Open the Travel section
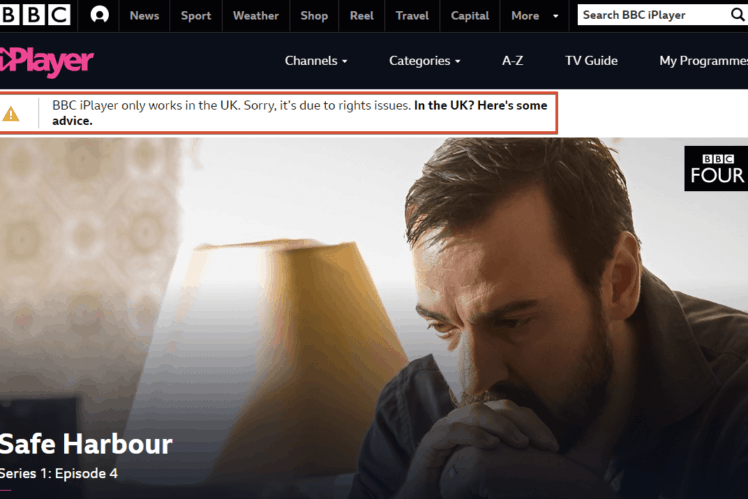The image size is (748, 499). tap(412, 16)
